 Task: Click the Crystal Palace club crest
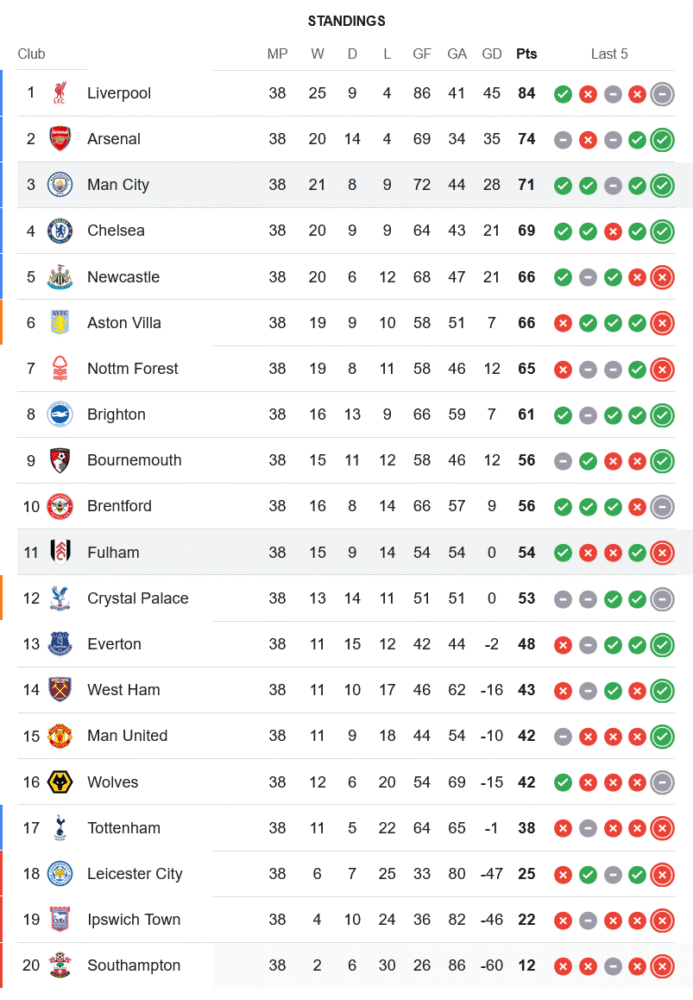click(60, 598)
